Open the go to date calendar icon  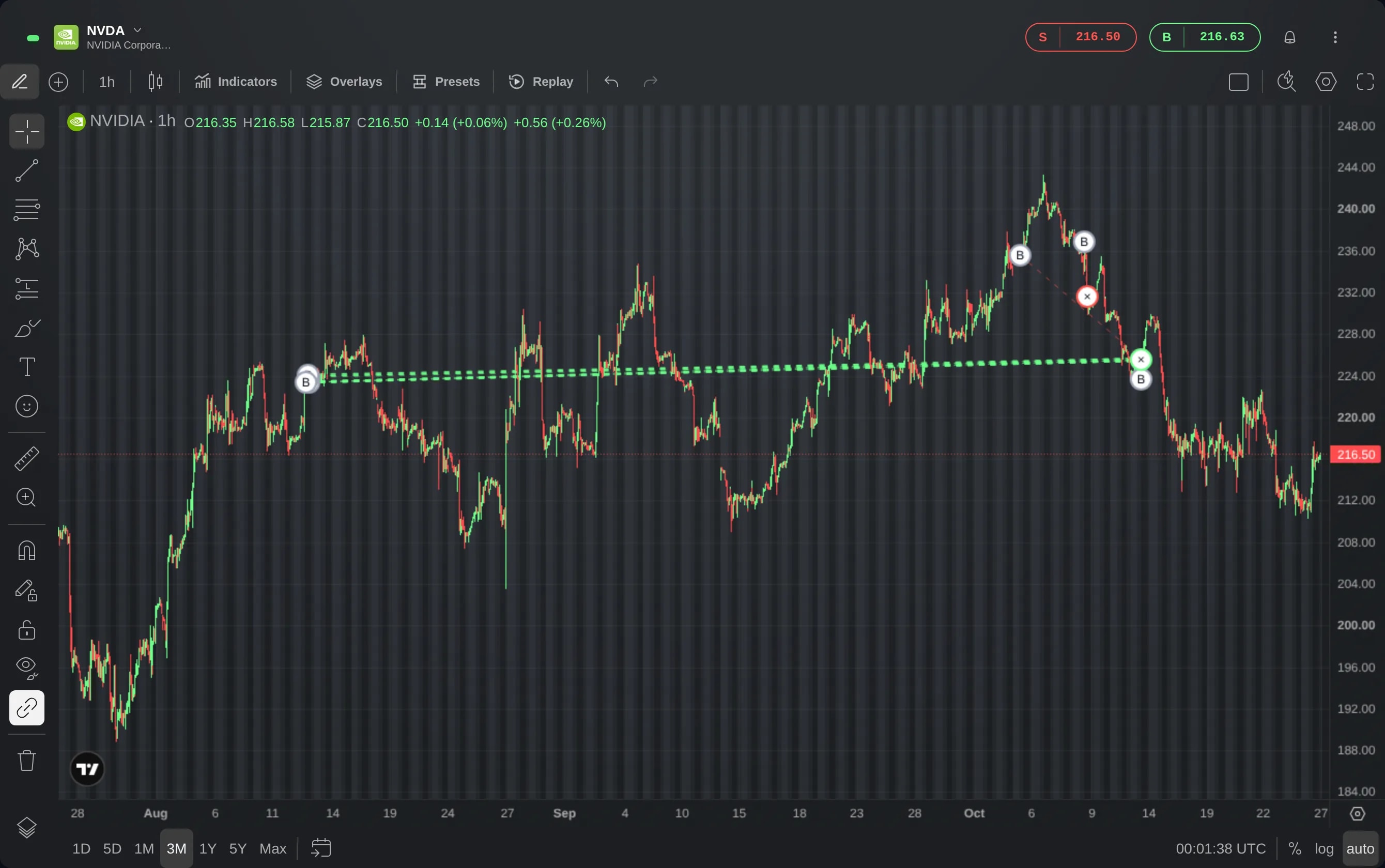point(320,848)
